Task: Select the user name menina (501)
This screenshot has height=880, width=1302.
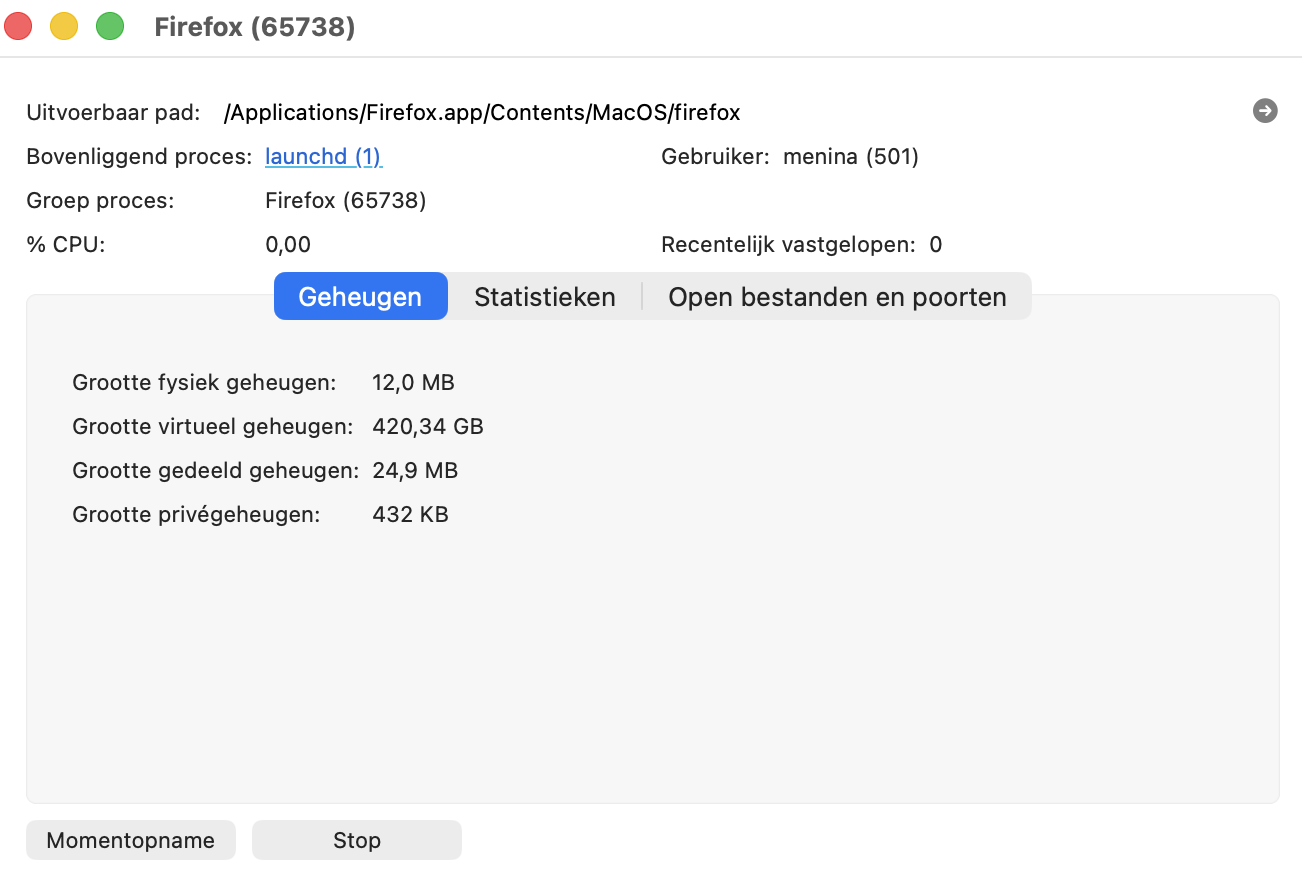Action: 850,157
